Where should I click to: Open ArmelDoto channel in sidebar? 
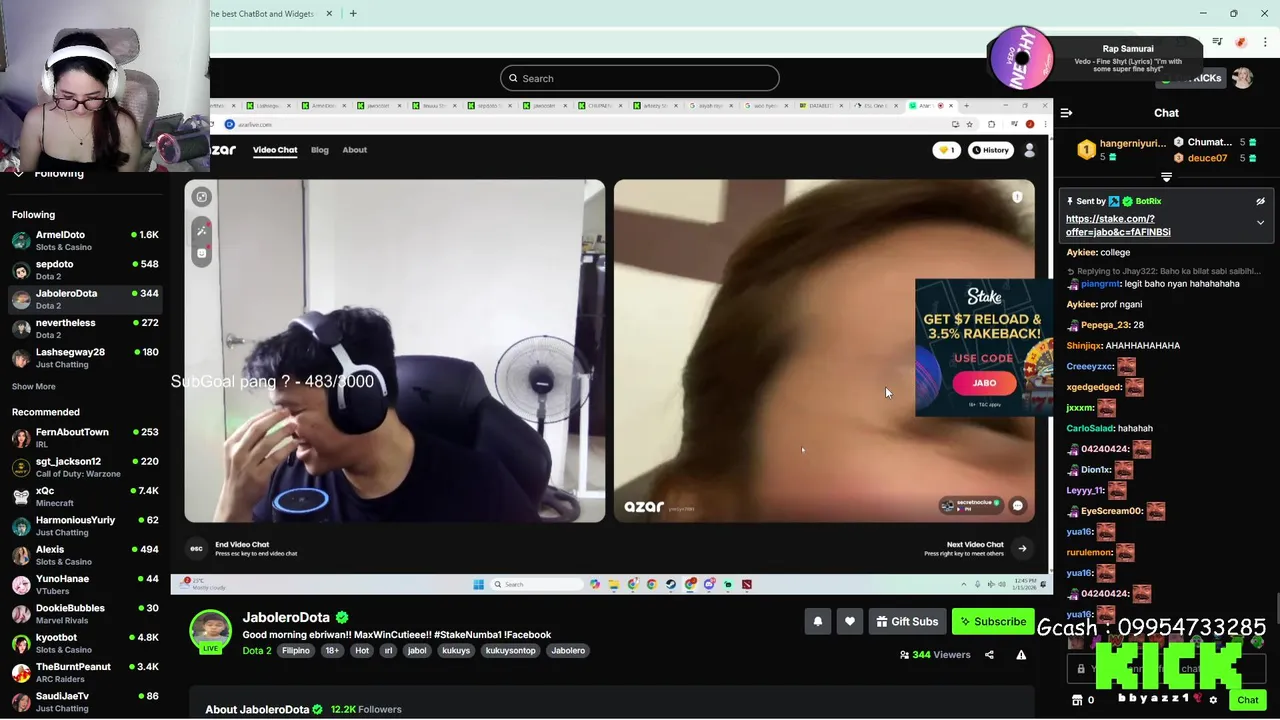coord(85,240)
